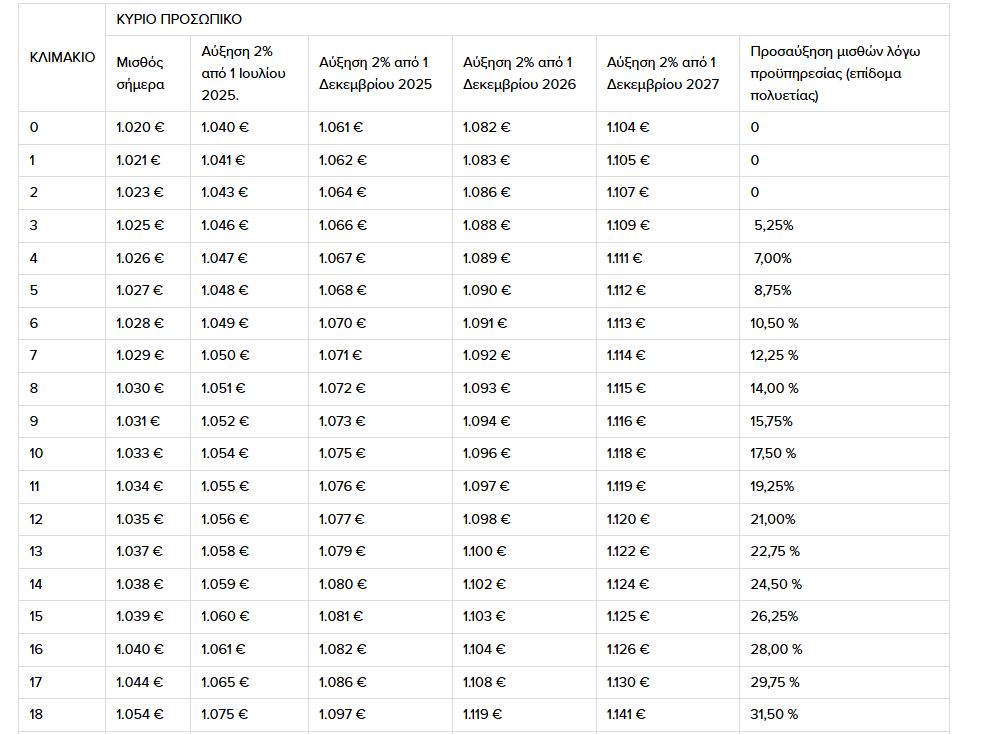This screenshot has height=734, width=1007.
Task: Select the 21,00% cell in row 12
Action: pos(773,519)
